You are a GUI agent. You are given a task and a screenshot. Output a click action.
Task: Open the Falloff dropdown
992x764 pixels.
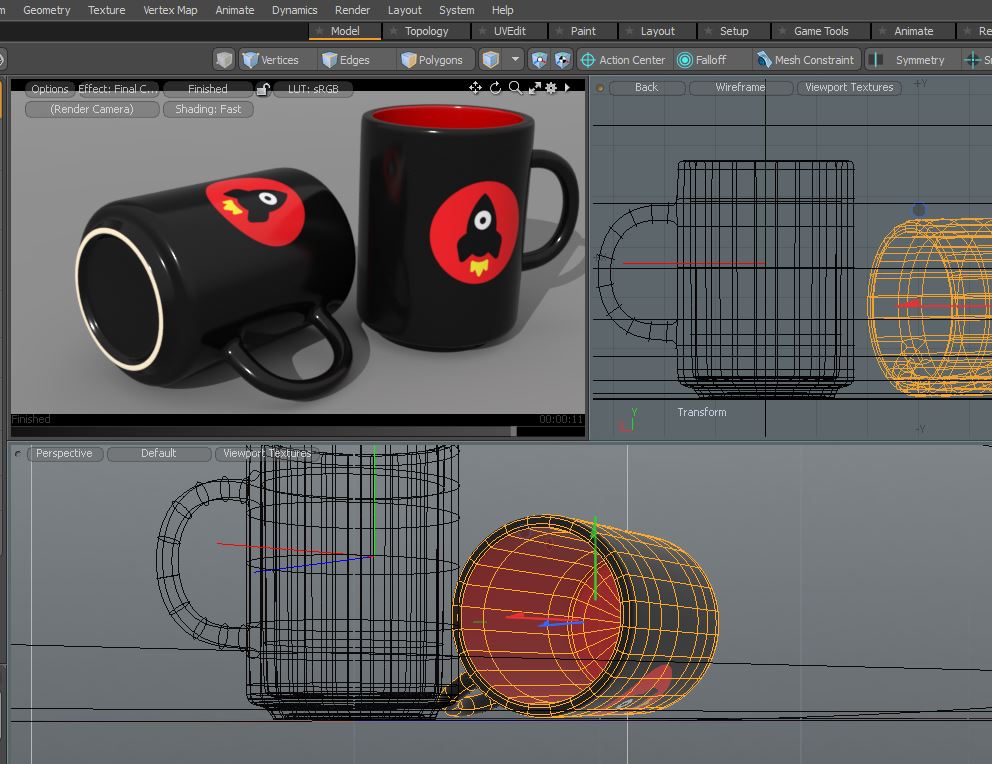coord(701,60)
